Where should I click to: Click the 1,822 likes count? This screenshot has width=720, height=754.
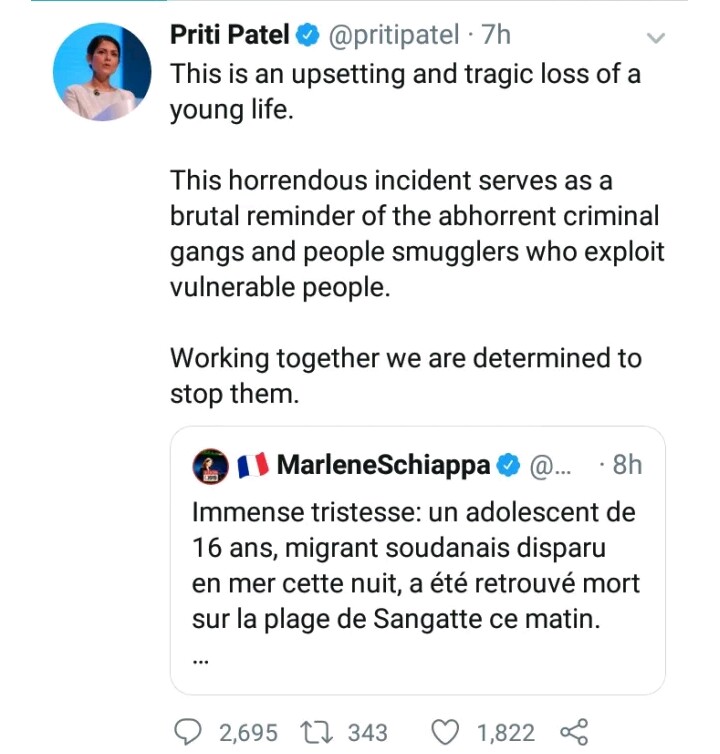point(505,733)
